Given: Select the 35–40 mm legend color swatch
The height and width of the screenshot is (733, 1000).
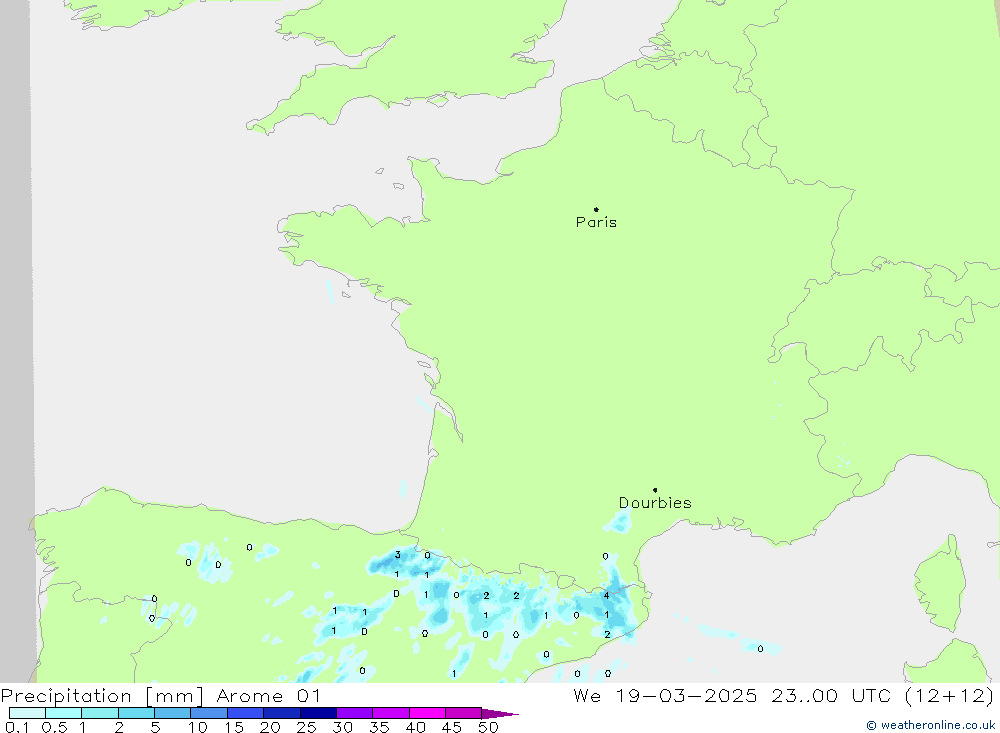Looking at the screenshot, I should tap(391, 713).
